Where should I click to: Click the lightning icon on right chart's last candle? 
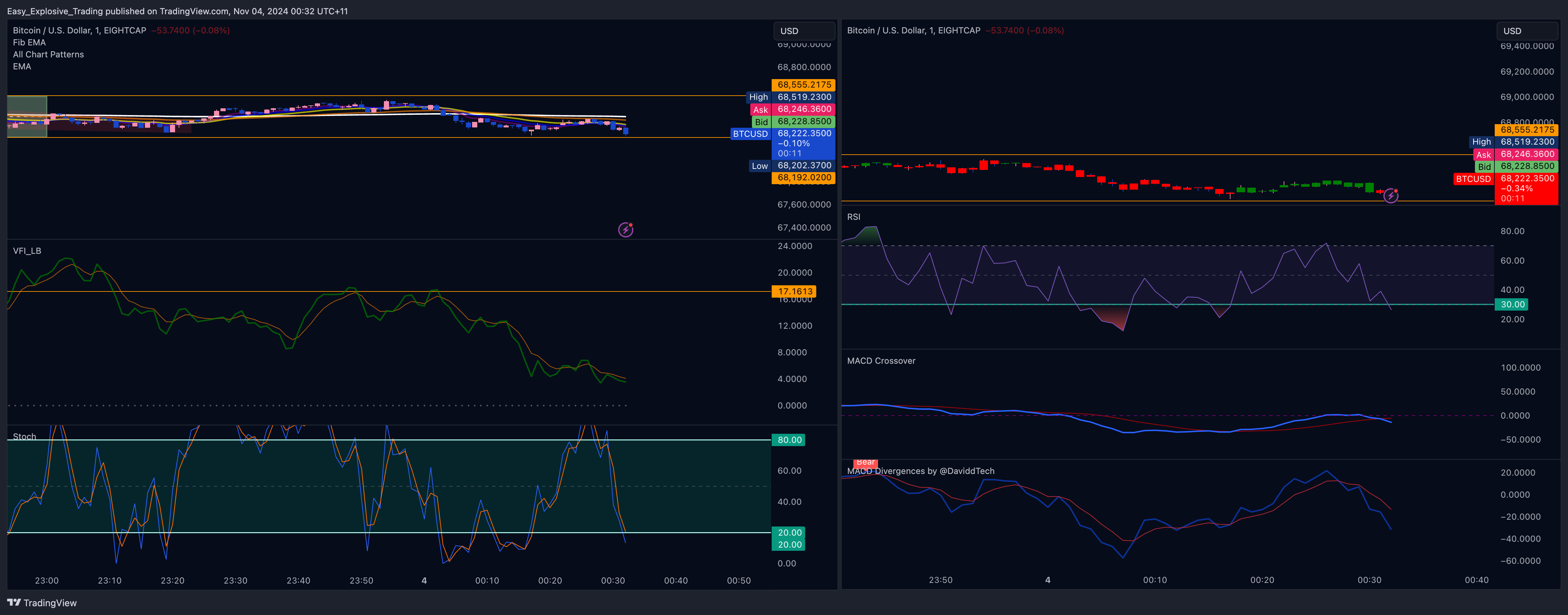coord(1391,195)
